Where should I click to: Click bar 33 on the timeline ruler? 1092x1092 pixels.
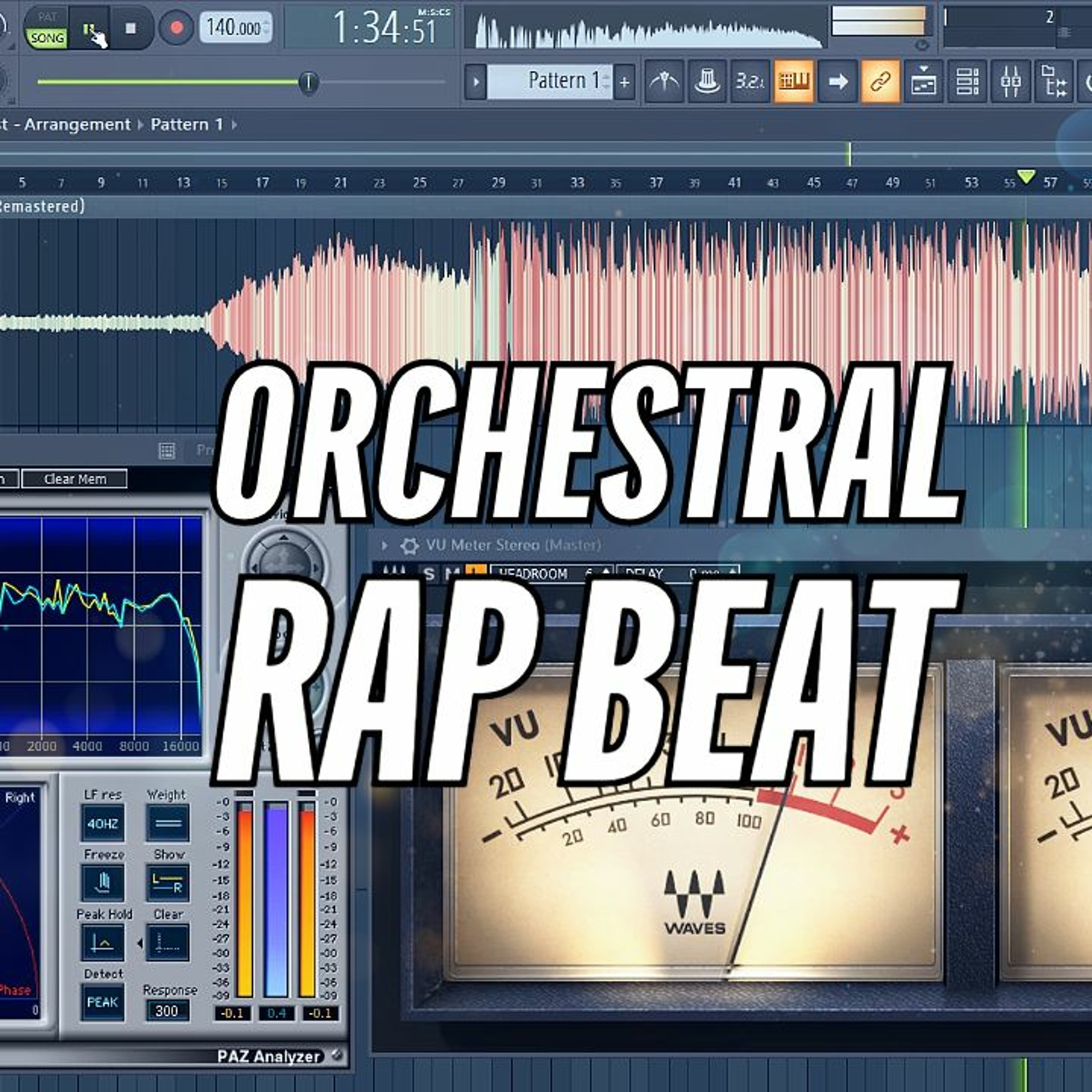coord(577,183)
